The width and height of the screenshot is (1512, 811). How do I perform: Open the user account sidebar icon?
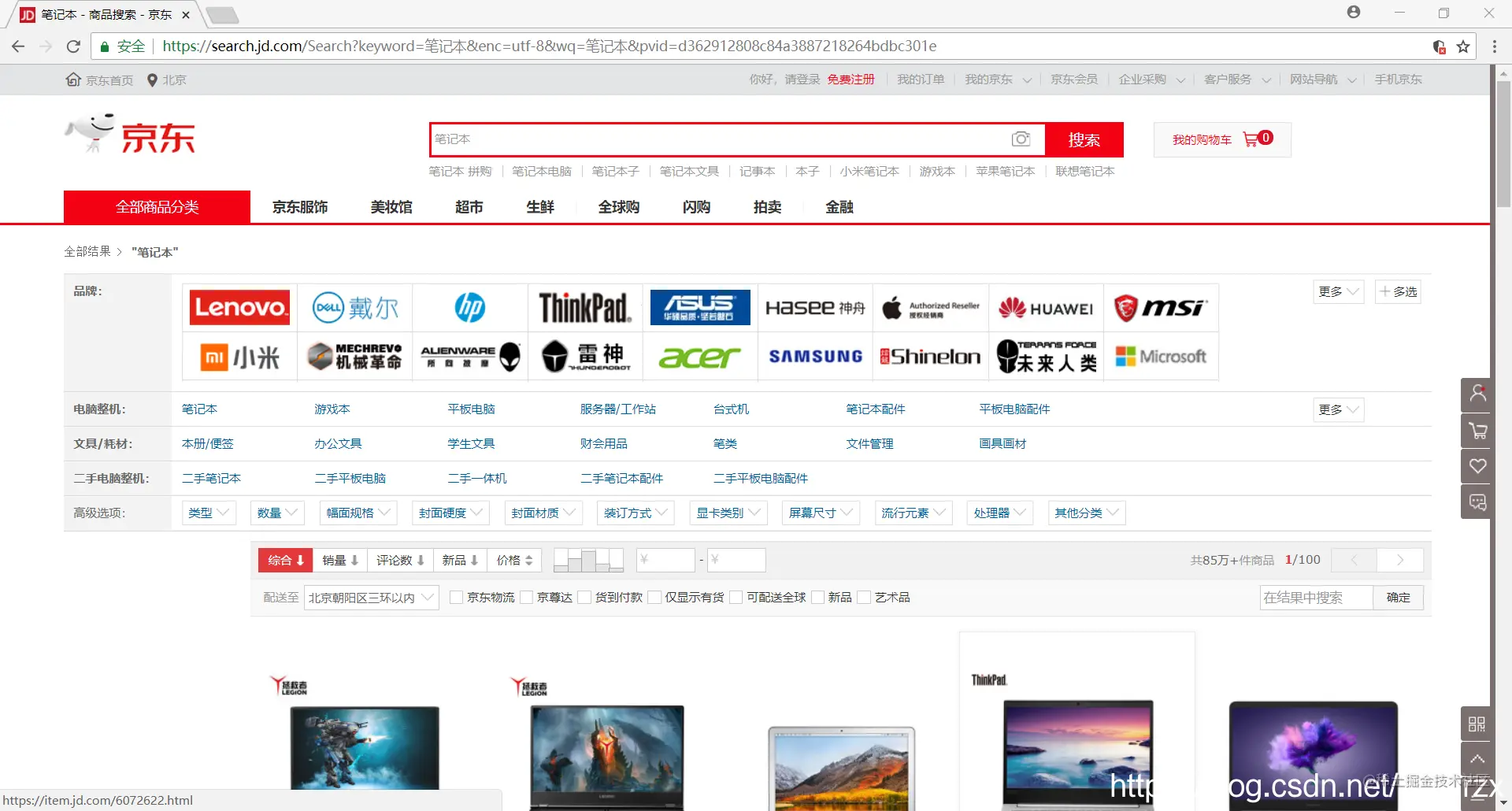click(x=1477, y=394)
